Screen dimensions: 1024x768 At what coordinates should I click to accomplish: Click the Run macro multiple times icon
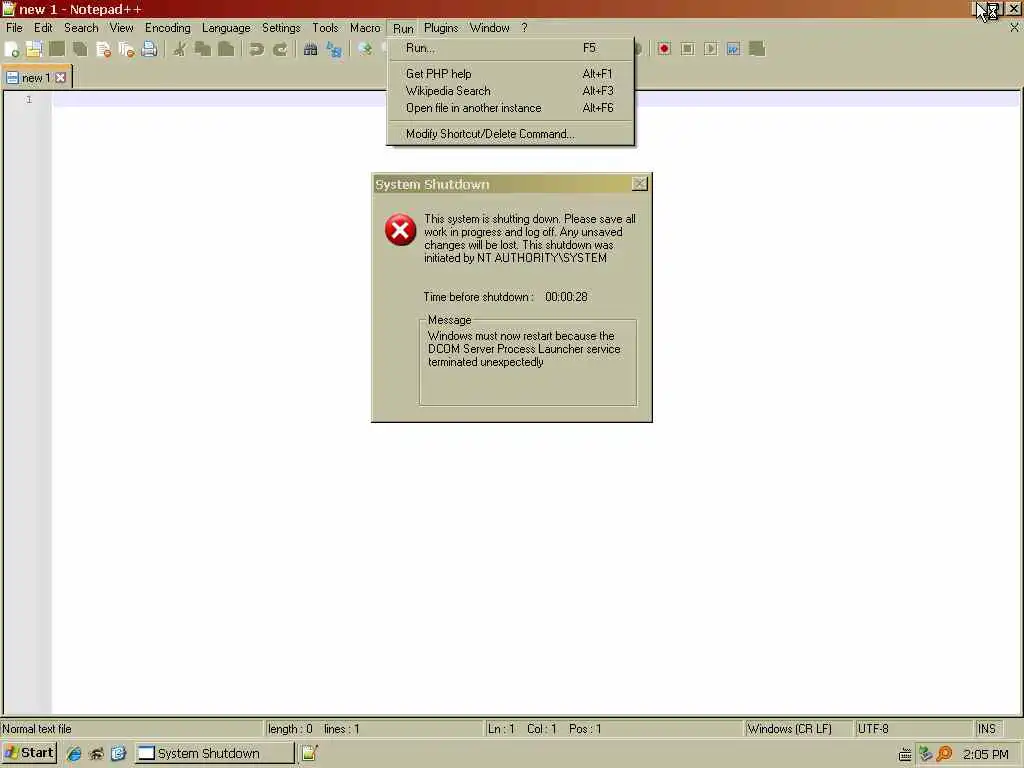[x=733, y=49]
